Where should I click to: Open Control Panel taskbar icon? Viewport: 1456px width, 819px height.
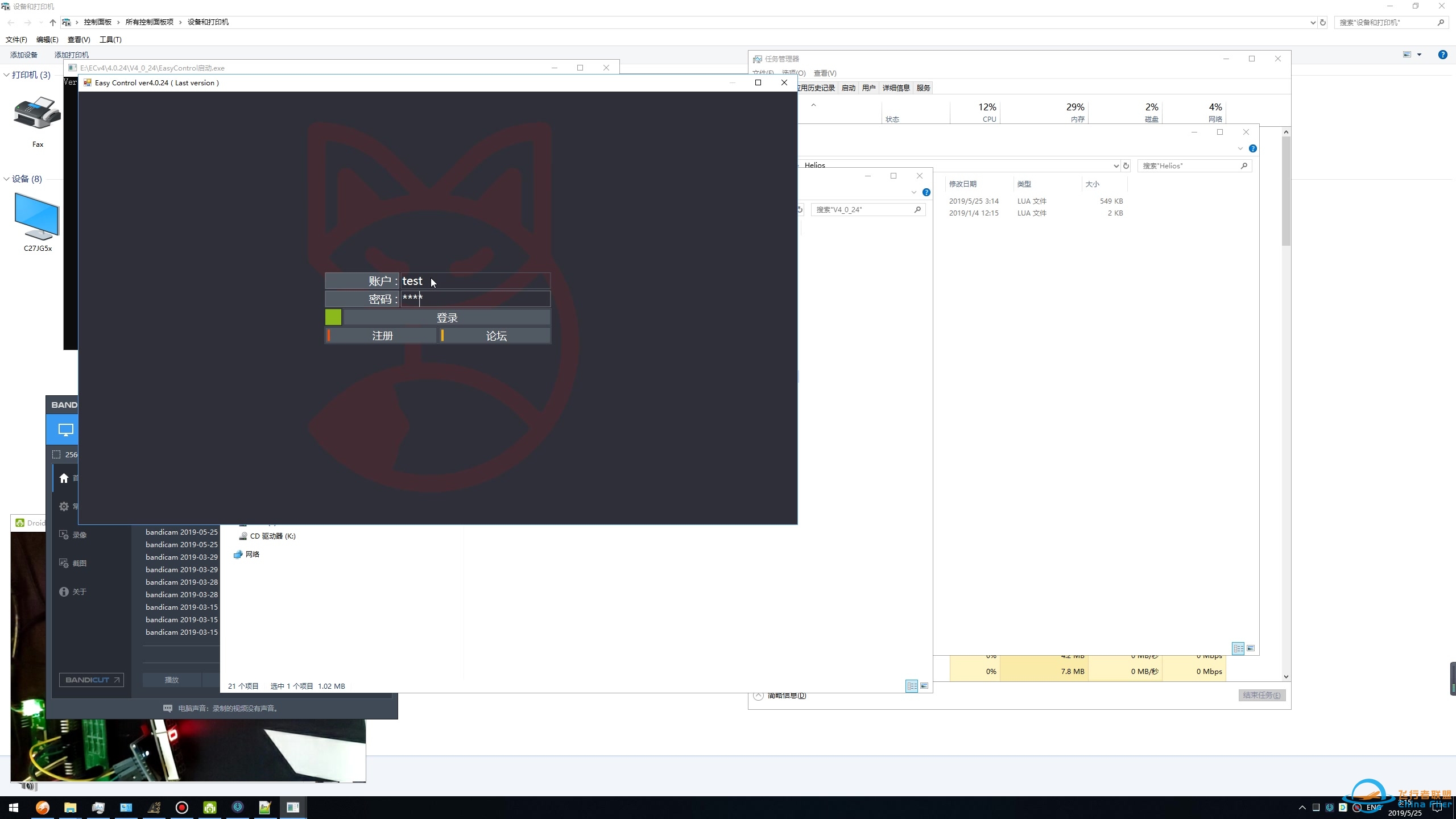click(126, 808)
